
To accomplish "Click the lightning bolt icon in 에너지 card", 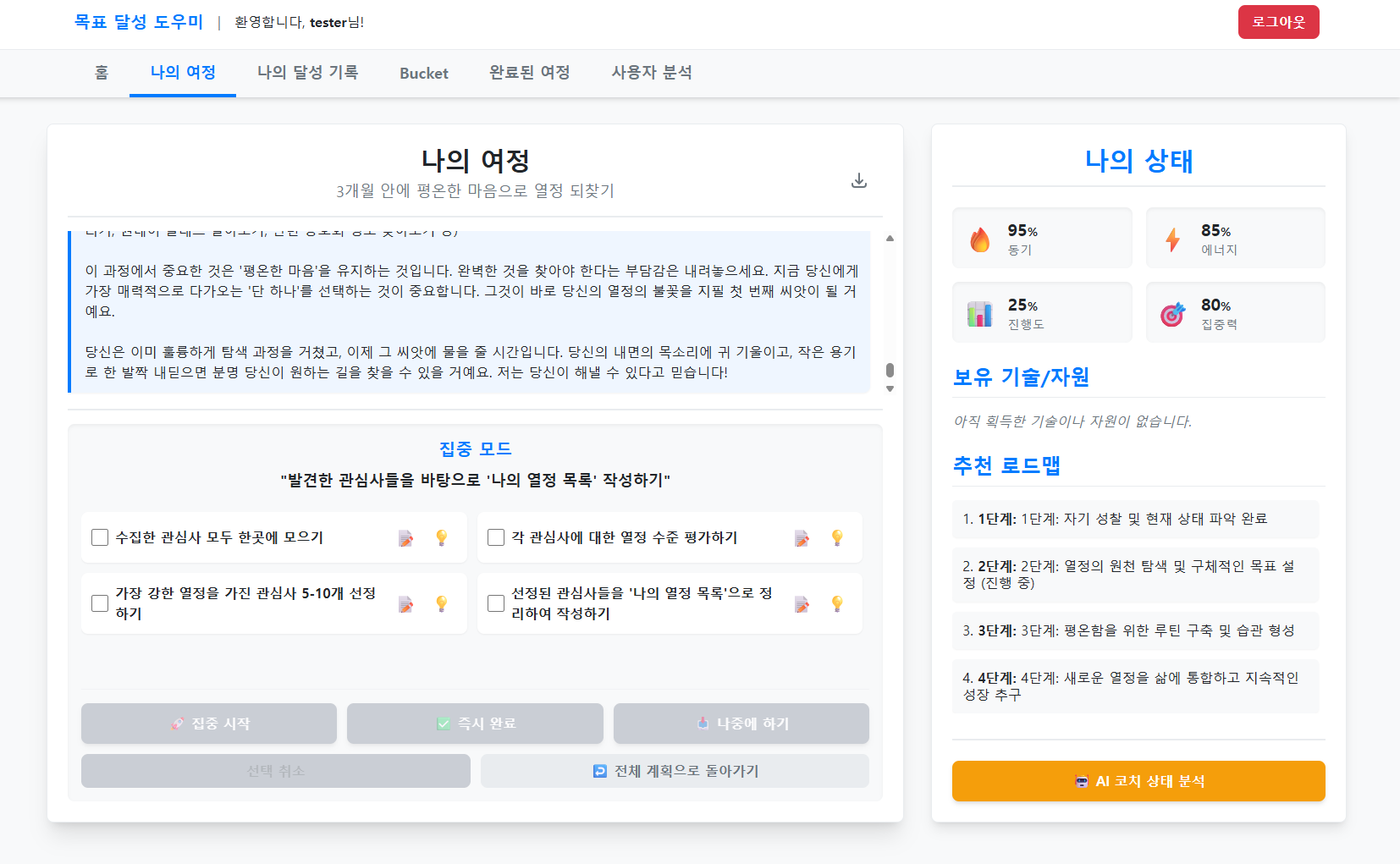I will [x=1172, y=239].
